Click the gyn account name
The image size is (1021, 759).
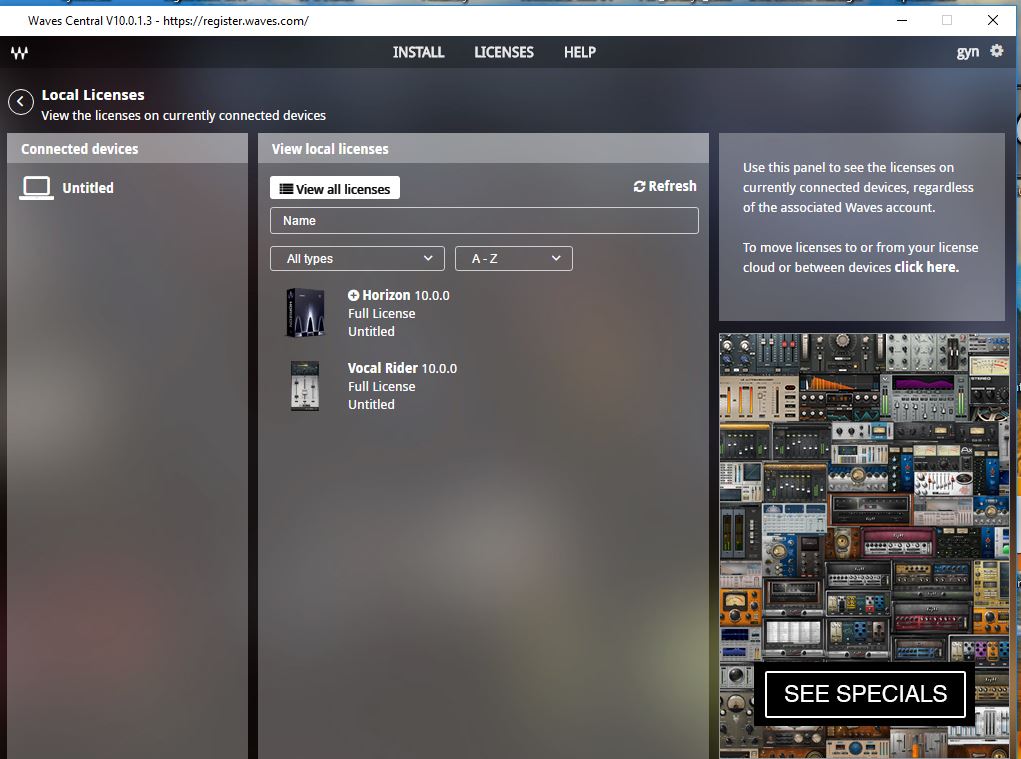click(x=967, y=52)
